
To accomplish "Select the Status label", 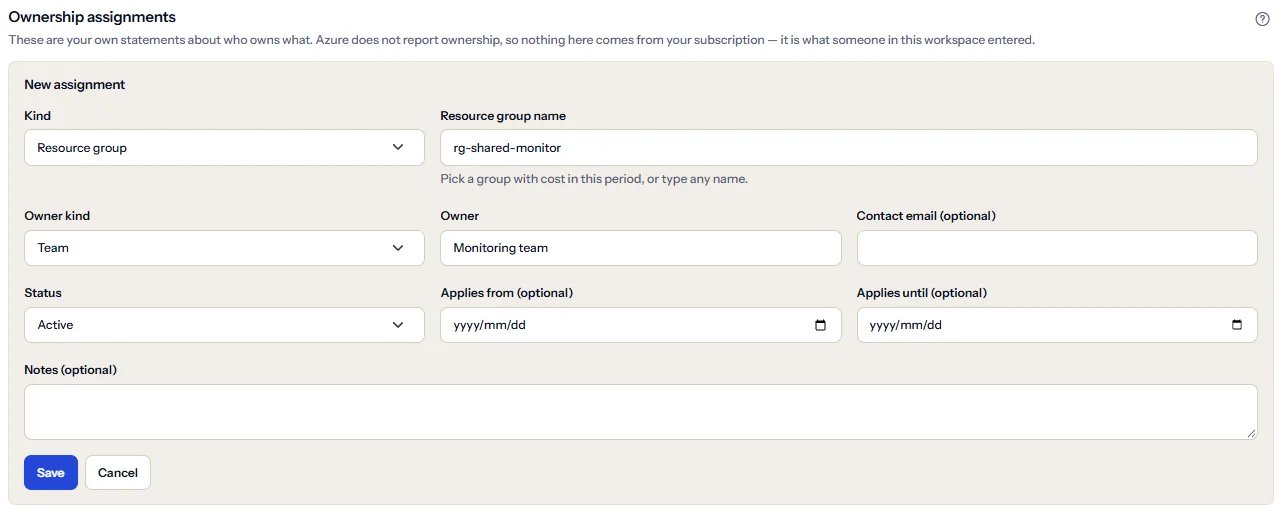I will 43,293.
